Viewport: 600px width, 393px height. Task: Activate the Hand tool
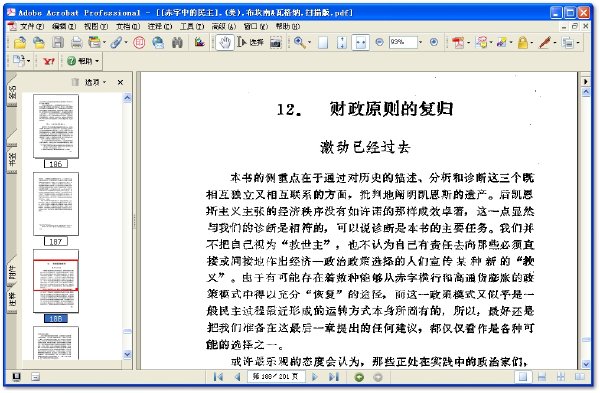coord(225,42)
